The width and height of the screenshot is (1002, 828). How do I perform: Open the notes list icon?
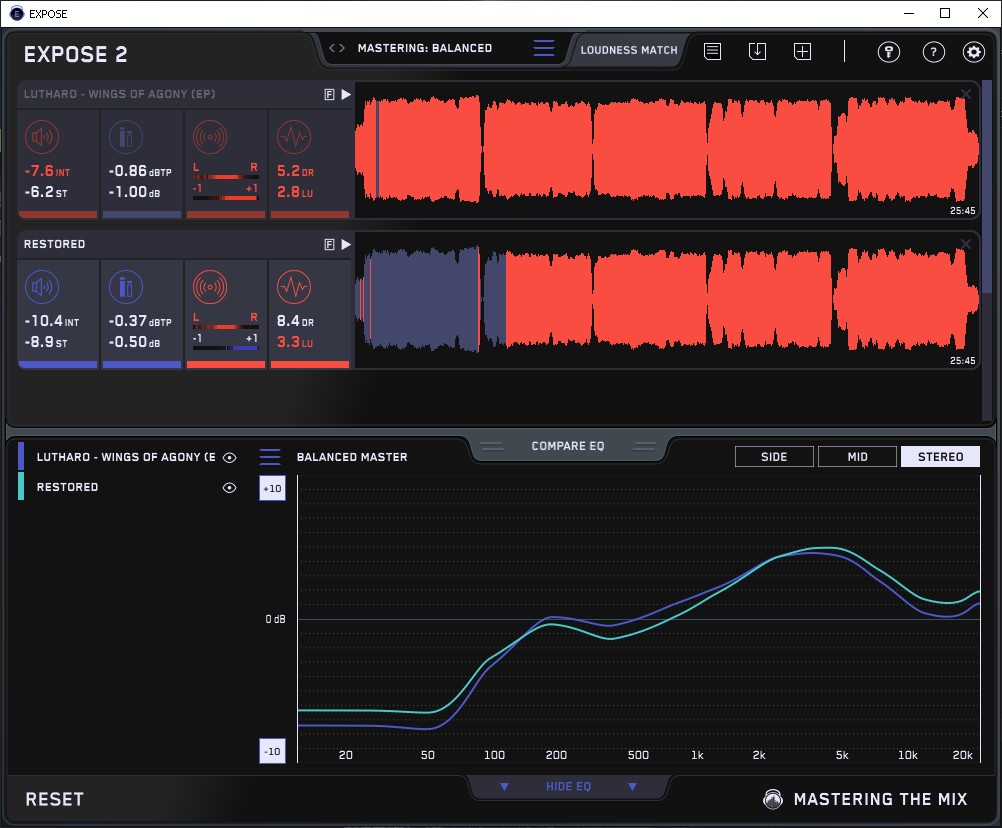pyautogui.click(x=712, y=51)
